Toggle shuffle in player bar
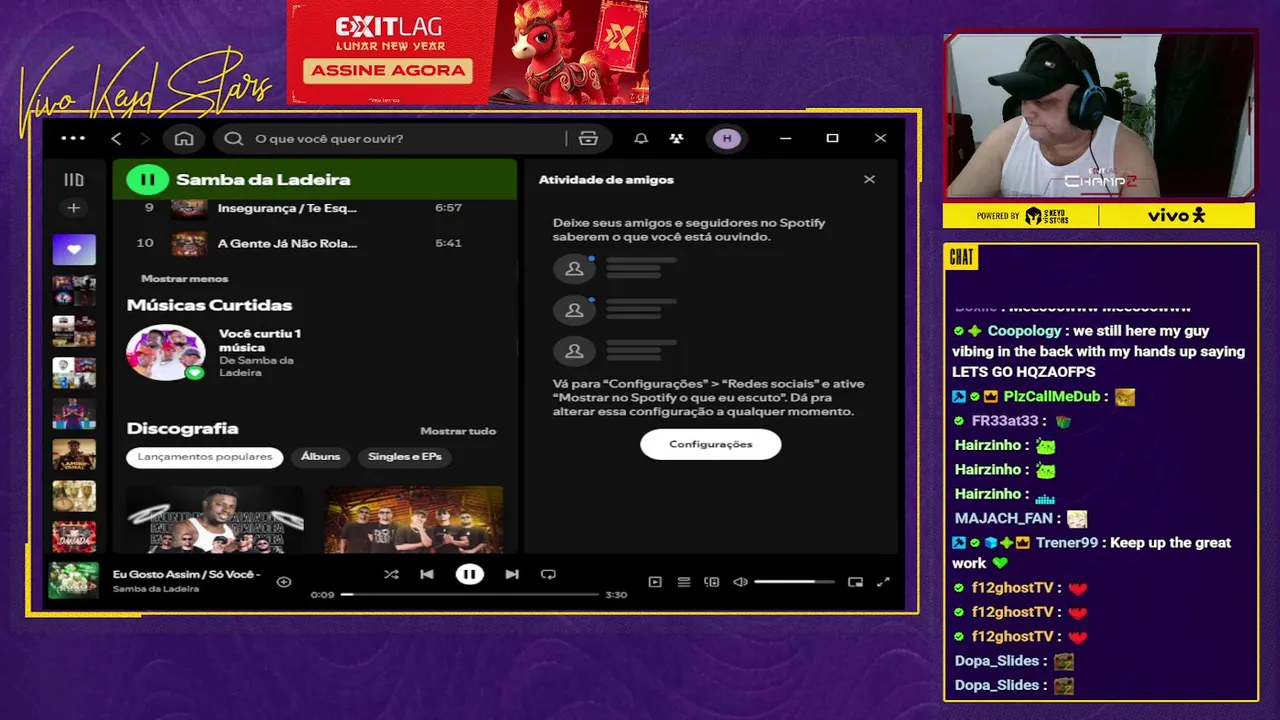The height and width of the screenshot is (720, 1280). 391,575
